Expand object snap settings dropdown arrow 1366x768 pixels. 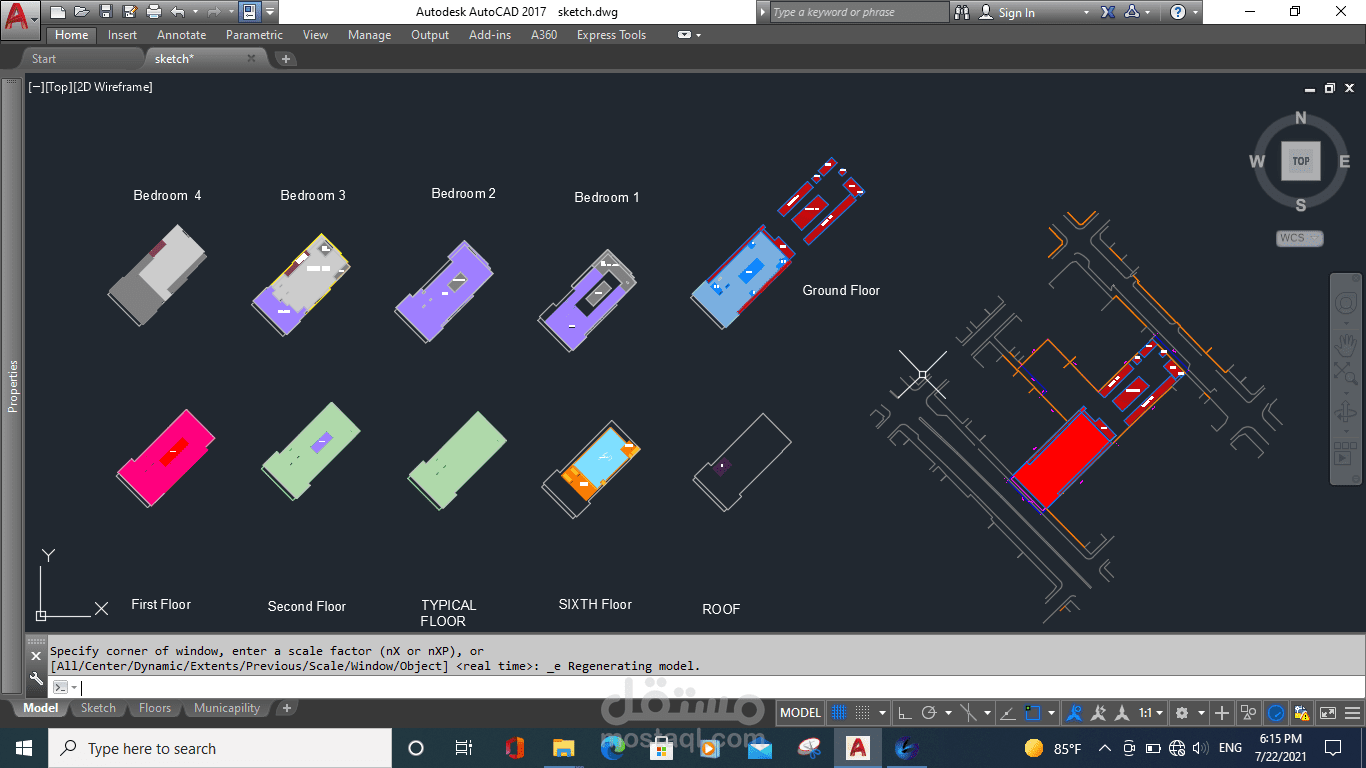point(1051,713)
